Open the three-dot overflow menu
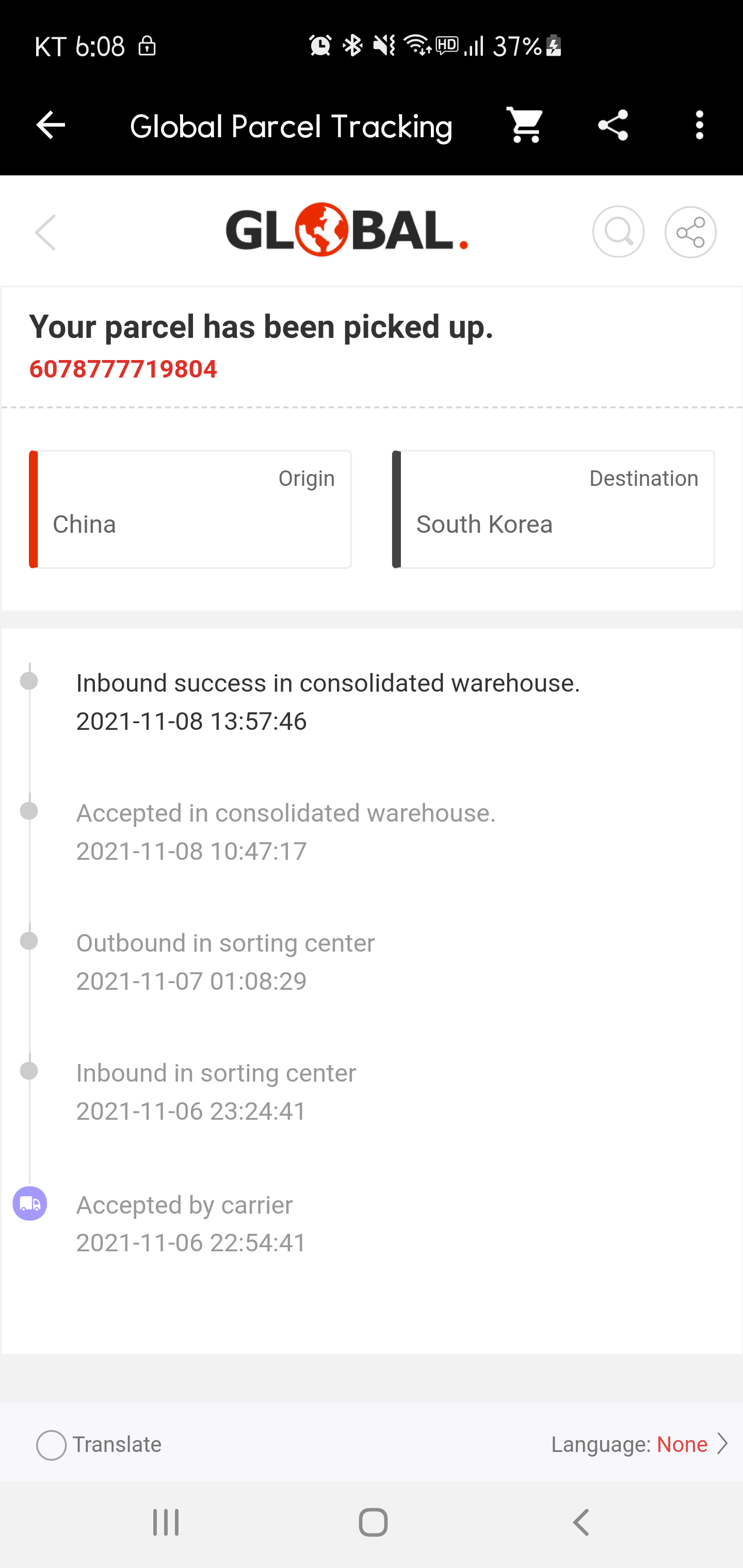The height and width of the screenshot is (1568, 743). (x=699, y=125)
